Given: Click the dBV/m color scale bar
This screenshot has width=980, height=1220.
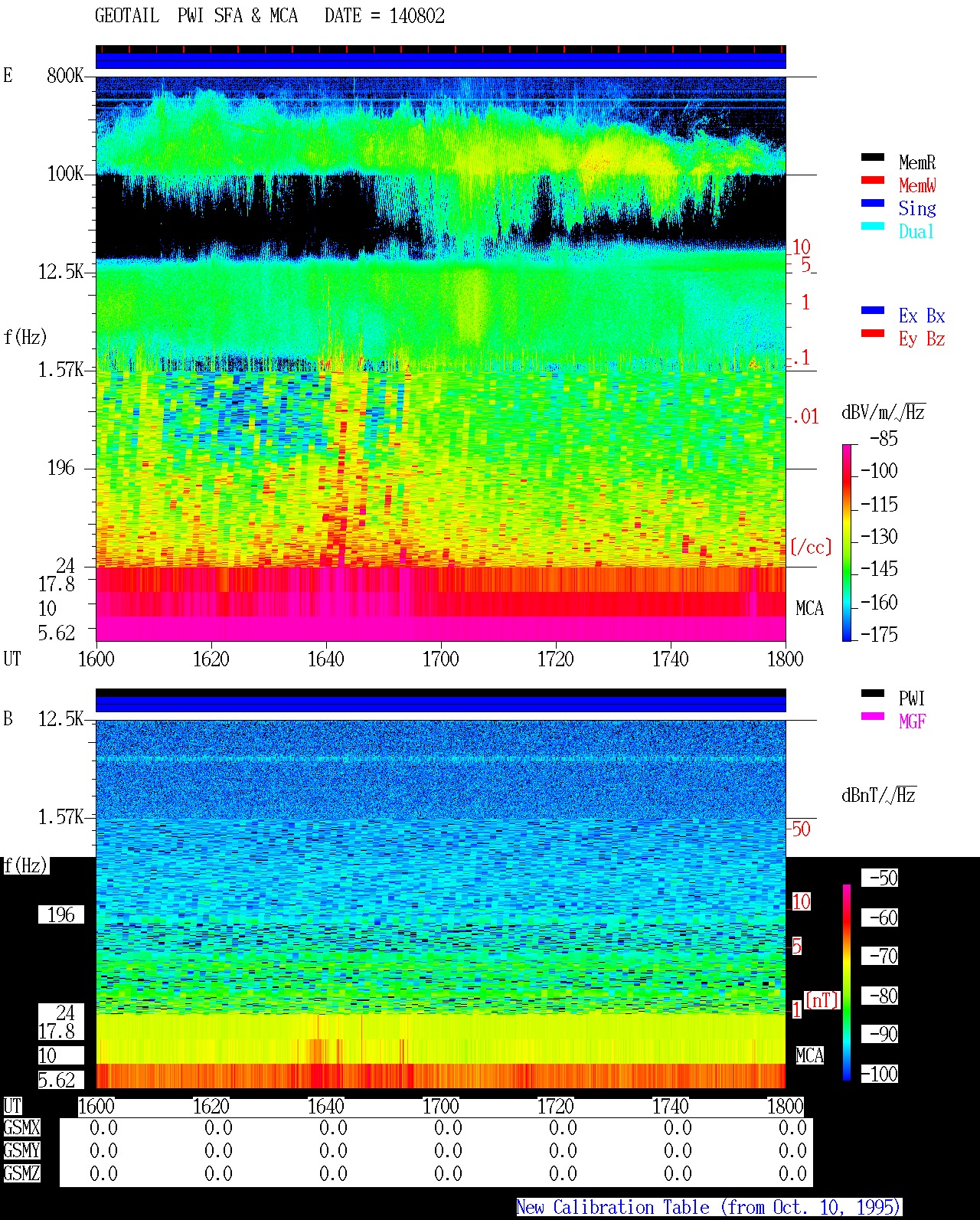Looking at the screenshot, I should point(847,542).
